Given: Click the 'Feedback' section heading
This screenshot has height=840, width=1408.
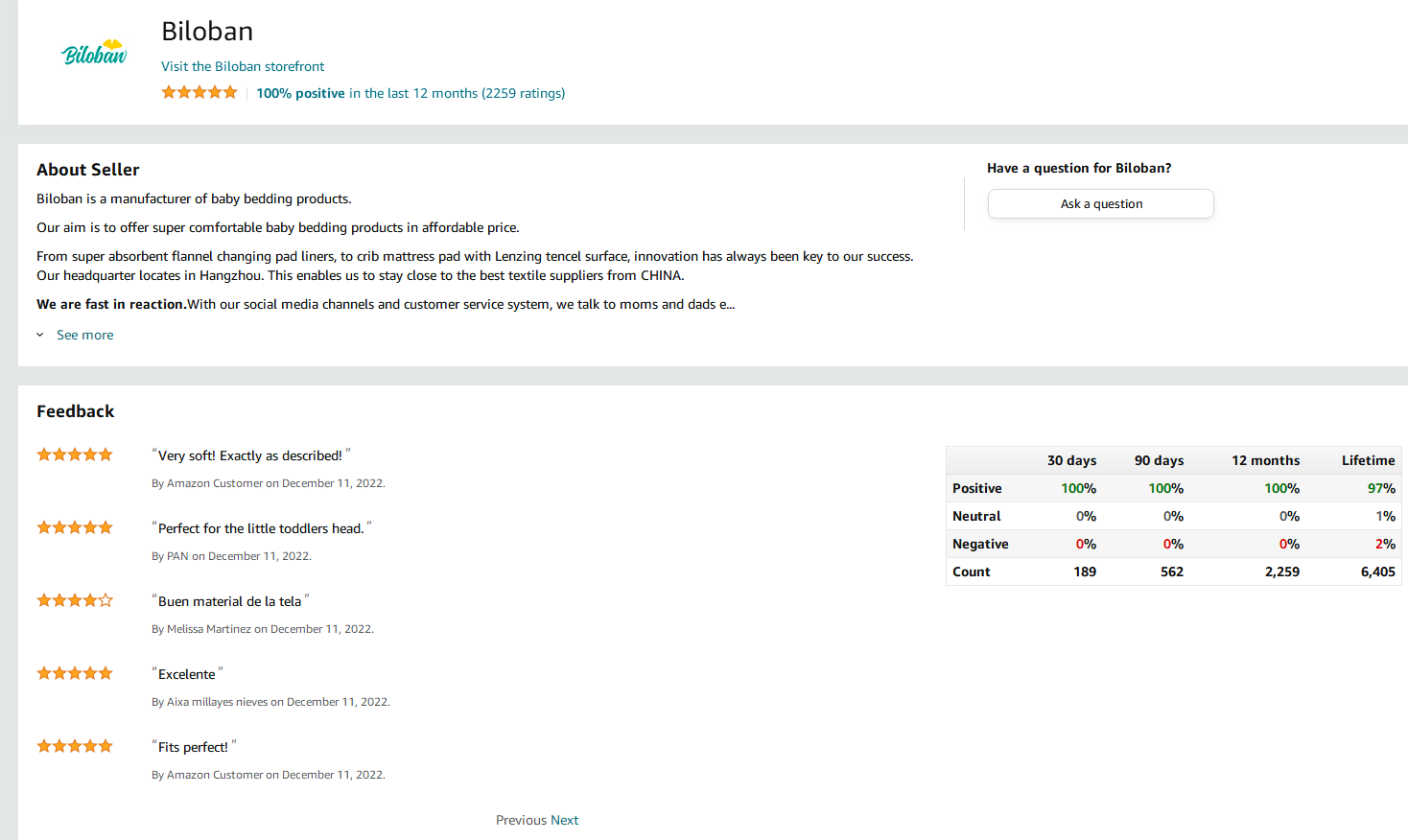Looking at the screenshot, I should click(75, 411).
